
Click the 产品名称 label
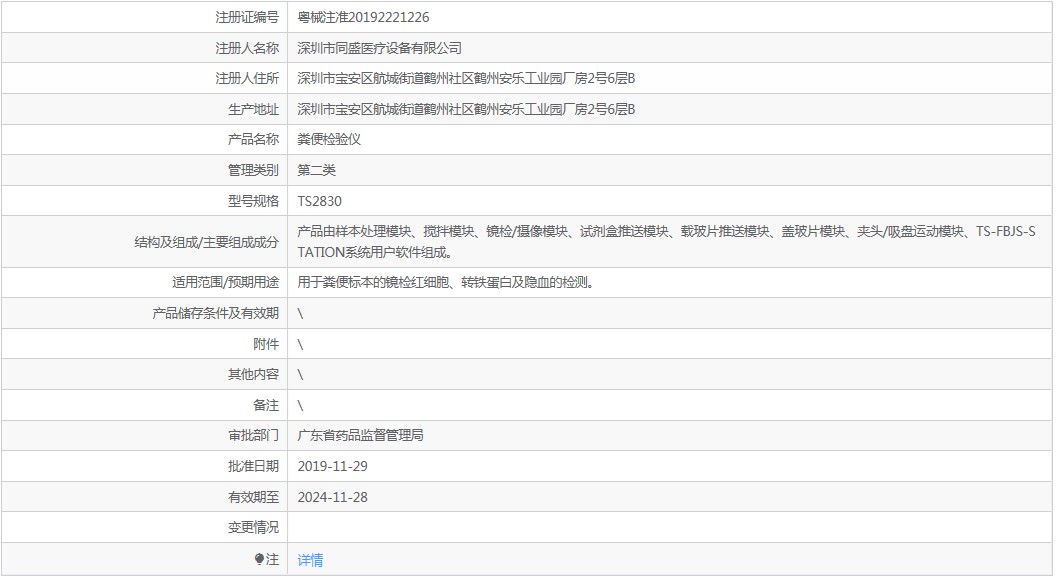pyautogui.click(x=253, y=139)
